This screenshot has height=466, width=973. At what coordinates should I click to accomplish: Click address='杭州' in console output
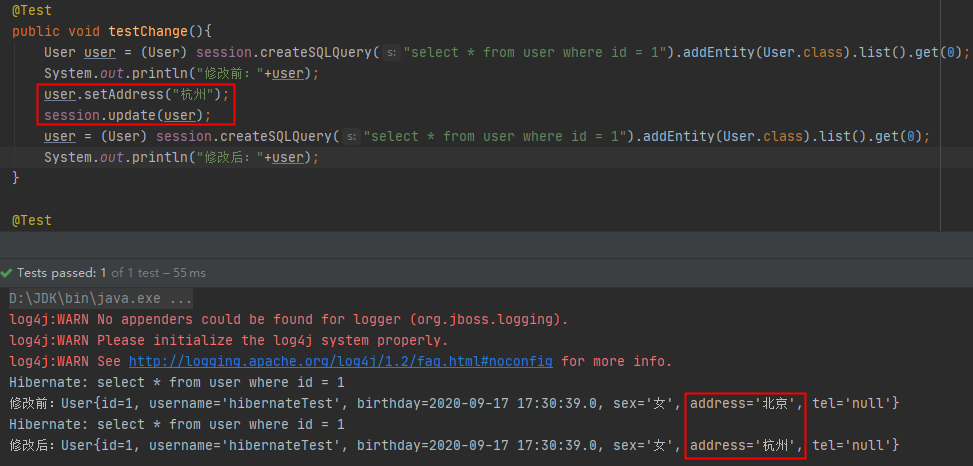pos(743,445)
